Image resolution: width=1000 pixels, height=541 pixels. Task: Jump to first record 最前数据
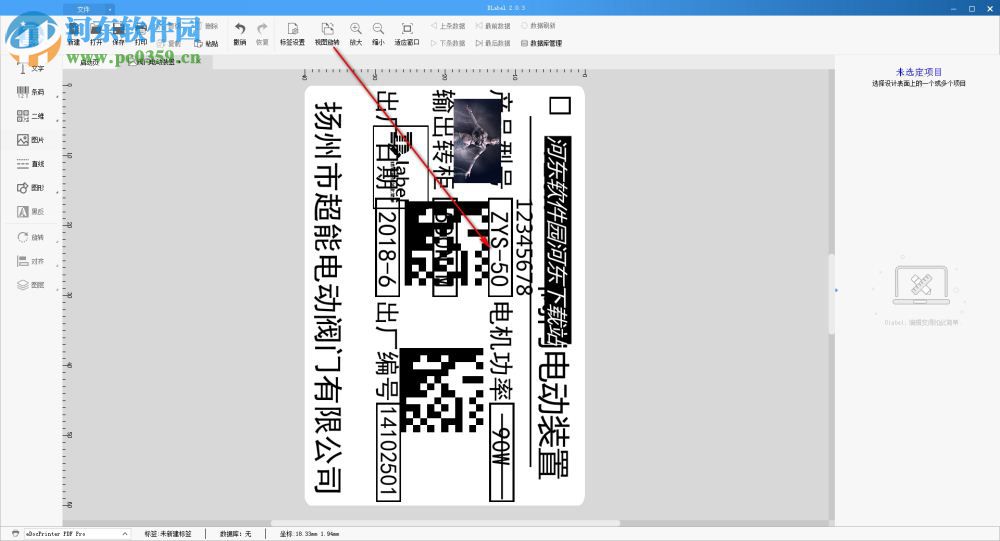point(493,26)
